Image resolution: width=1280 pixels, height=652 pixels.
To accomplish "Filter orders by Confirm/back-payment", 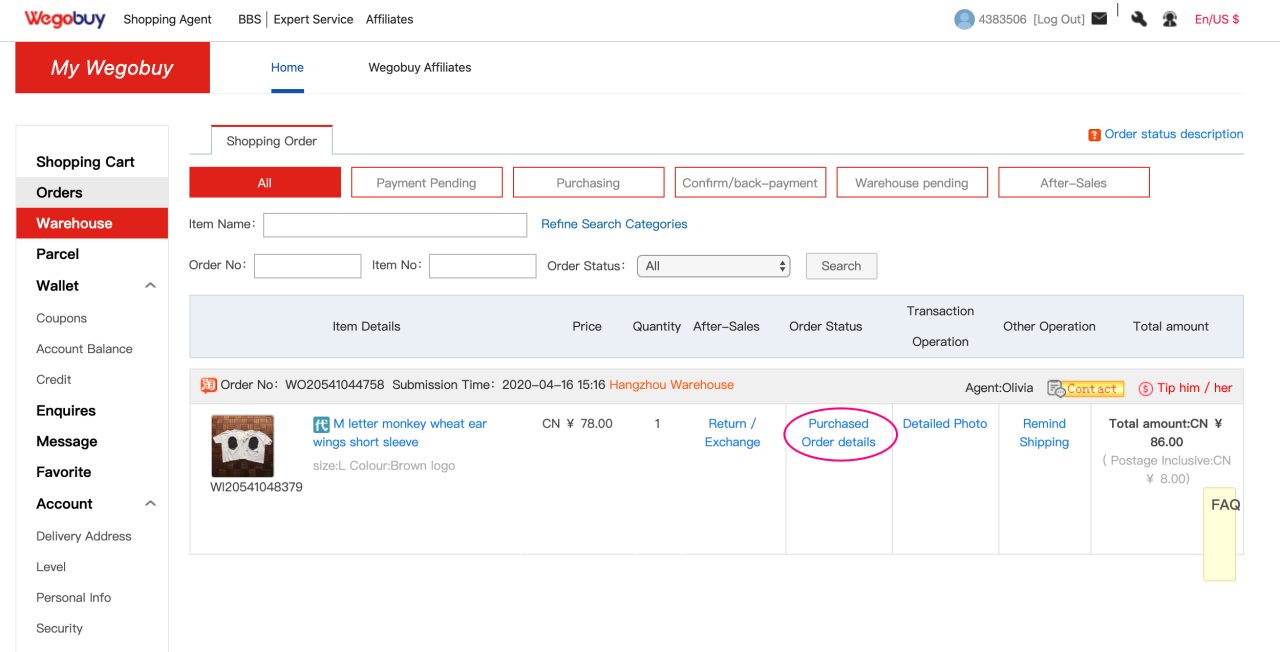I will [750, 182].
